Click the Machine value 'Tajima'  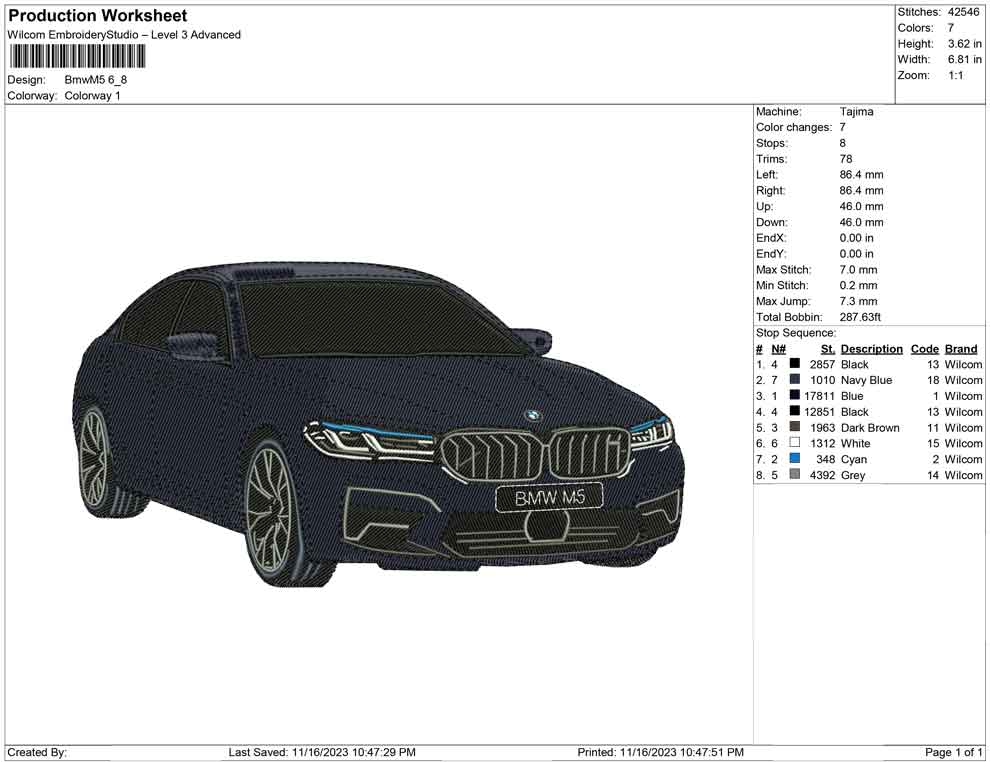click(x=857, y=112)
